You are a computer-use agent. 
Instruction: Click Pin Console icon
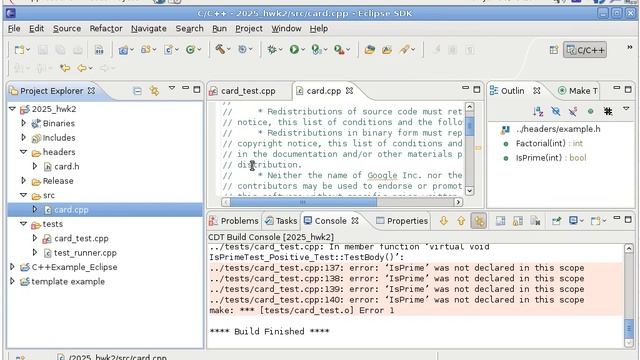(x=556, y=221)
